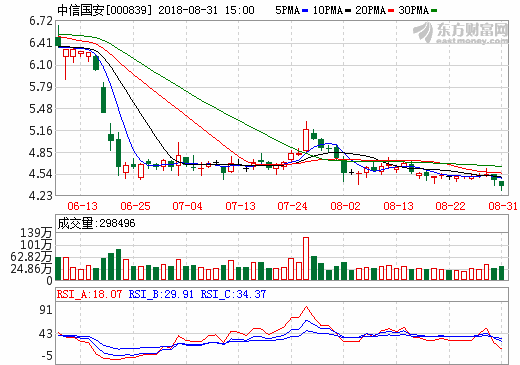Click the 62.82万 volume axis label
520x365 pixels.
31,257
